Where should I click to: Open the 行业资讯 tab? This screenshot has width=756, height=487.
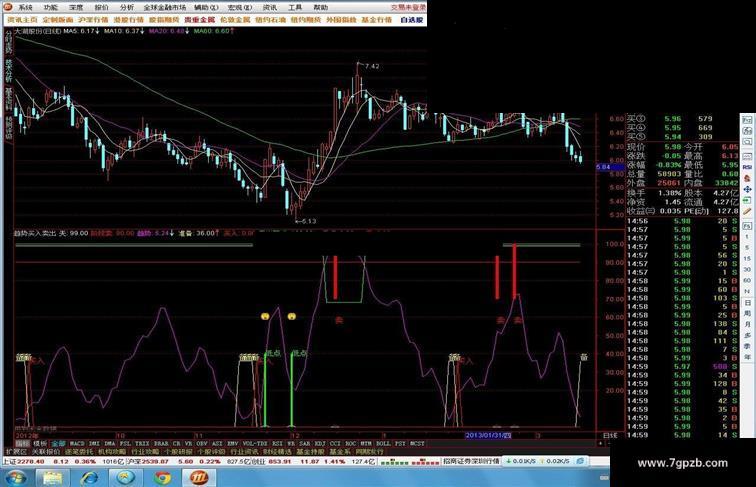[x=244, y=452]
